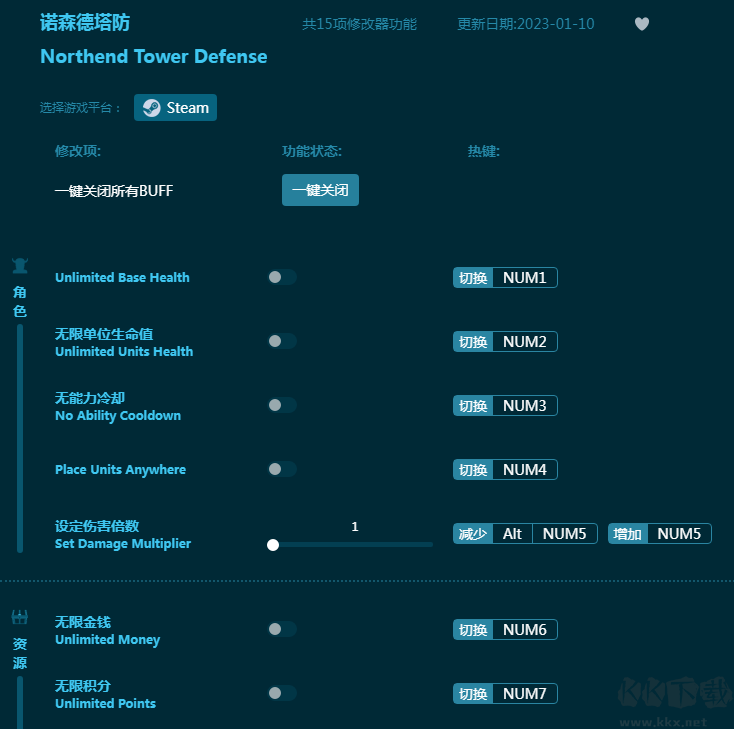Viewport: 734px width, 729px height.
Task: Toggle Unlimited Money switch
Action: tap(282, 630)
